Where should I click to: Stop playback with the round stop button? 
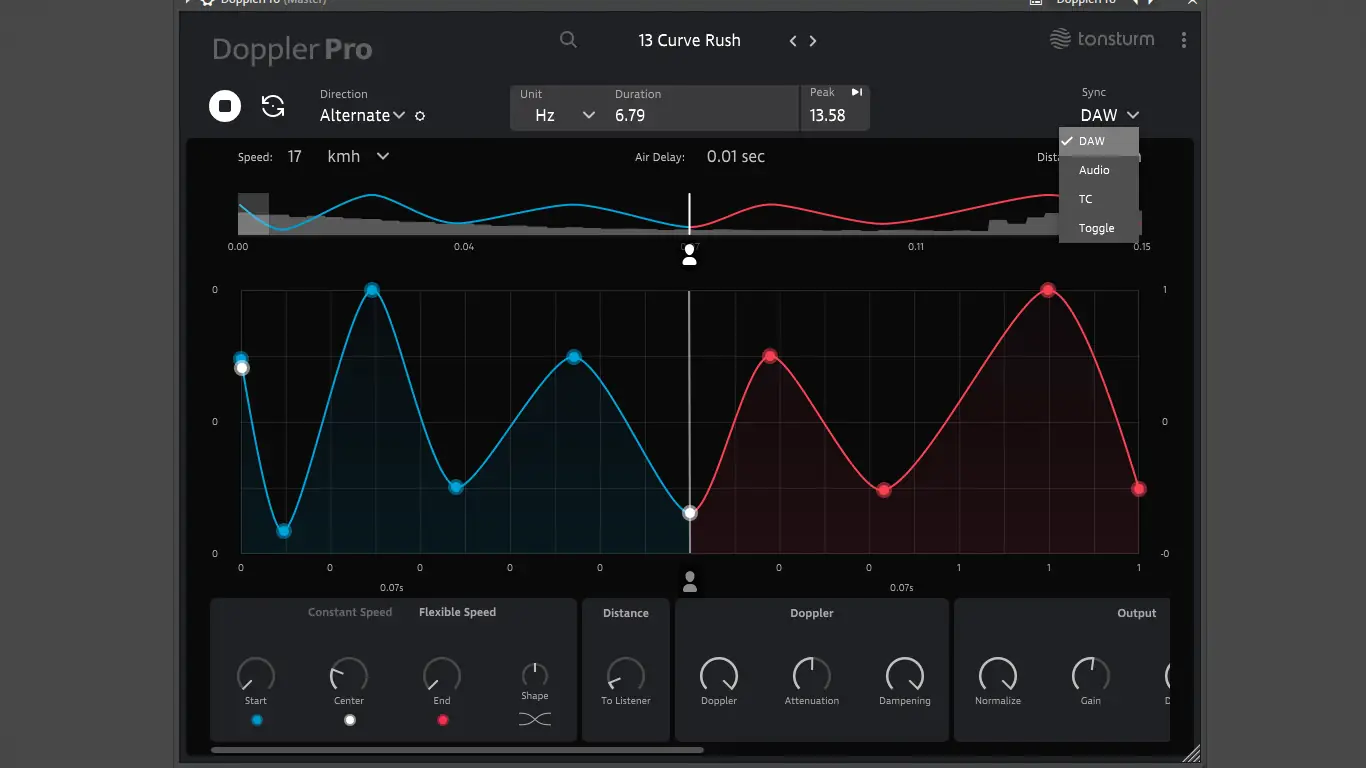click(225, 106)
